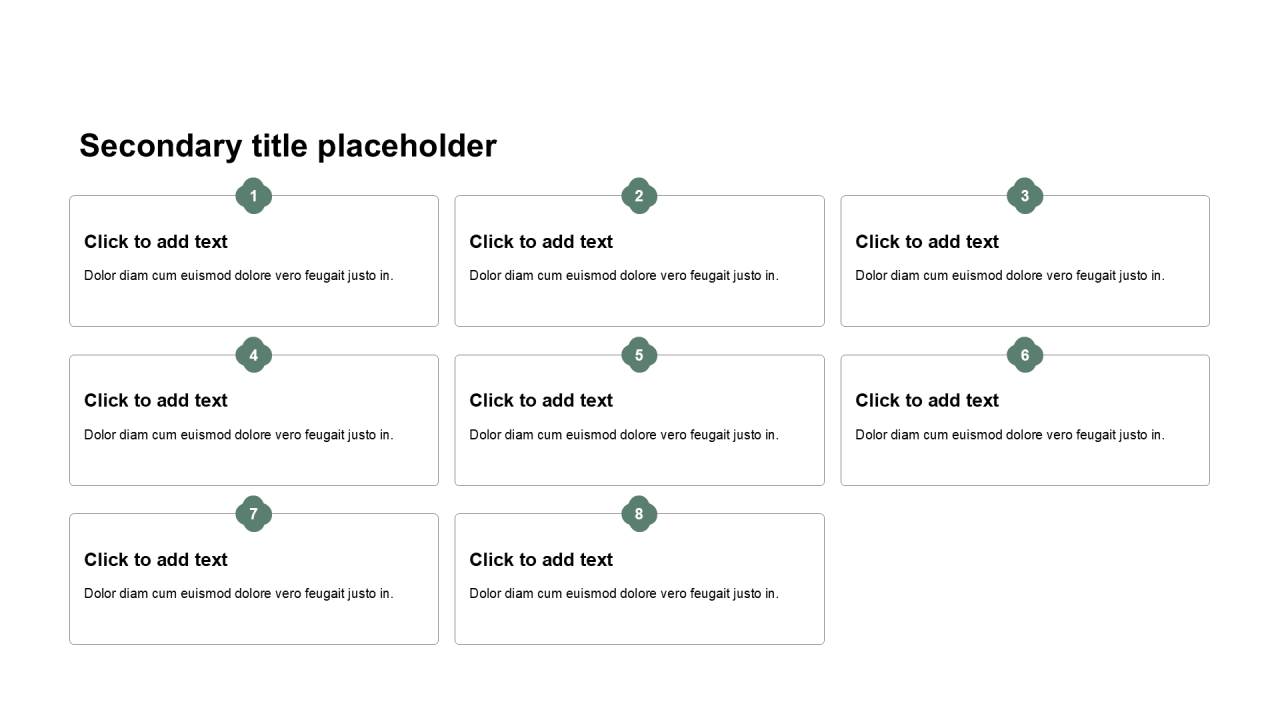The width and height of the screenshot is (1280, 720).
Task: Select the 'Dolor diam' body text in card 6
Action: click(x=1010, y=435)
